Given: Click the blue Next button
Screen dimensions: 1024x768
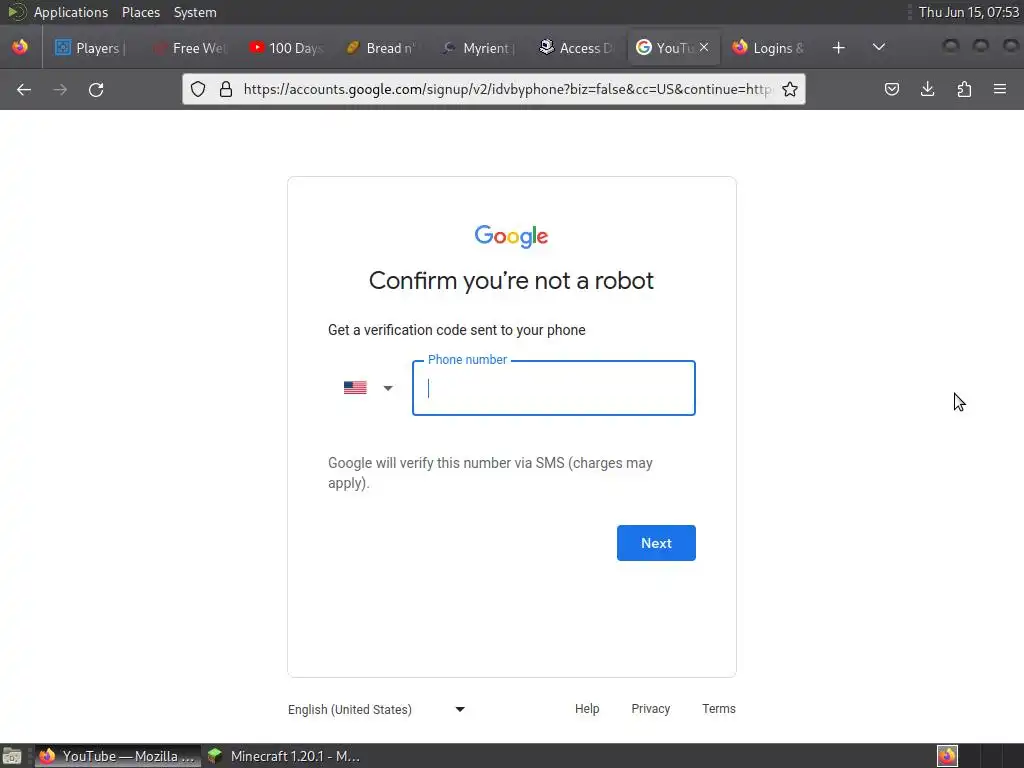Looking at the screenshot, I should [x=656, y=543].
